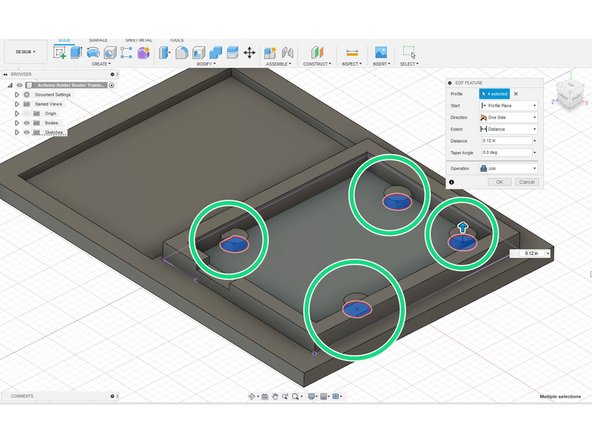Select the Insert image icon
The height and width of the screenshot is (444, 592).
tap(381, 52)
